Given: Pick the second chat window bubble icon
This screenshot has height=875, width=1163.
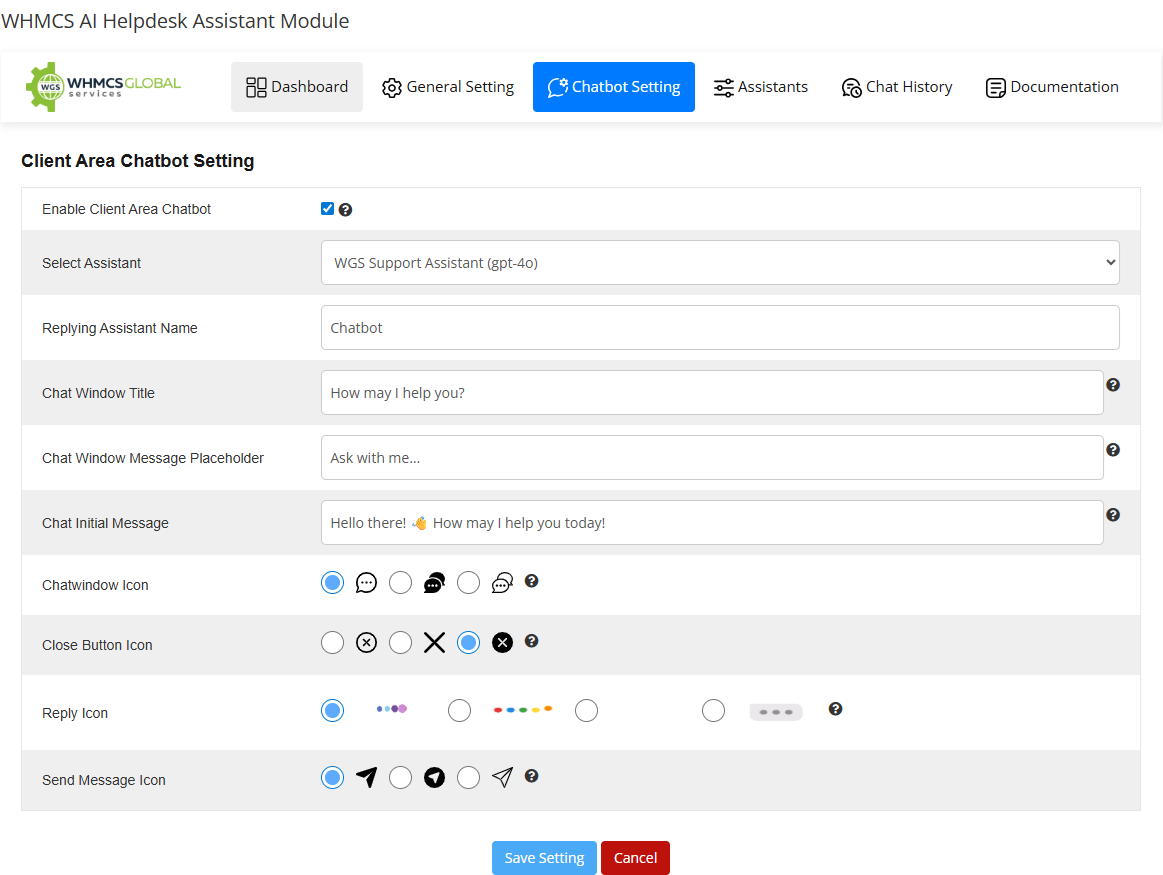Looking at the screenshot, I should coord(401,583).
